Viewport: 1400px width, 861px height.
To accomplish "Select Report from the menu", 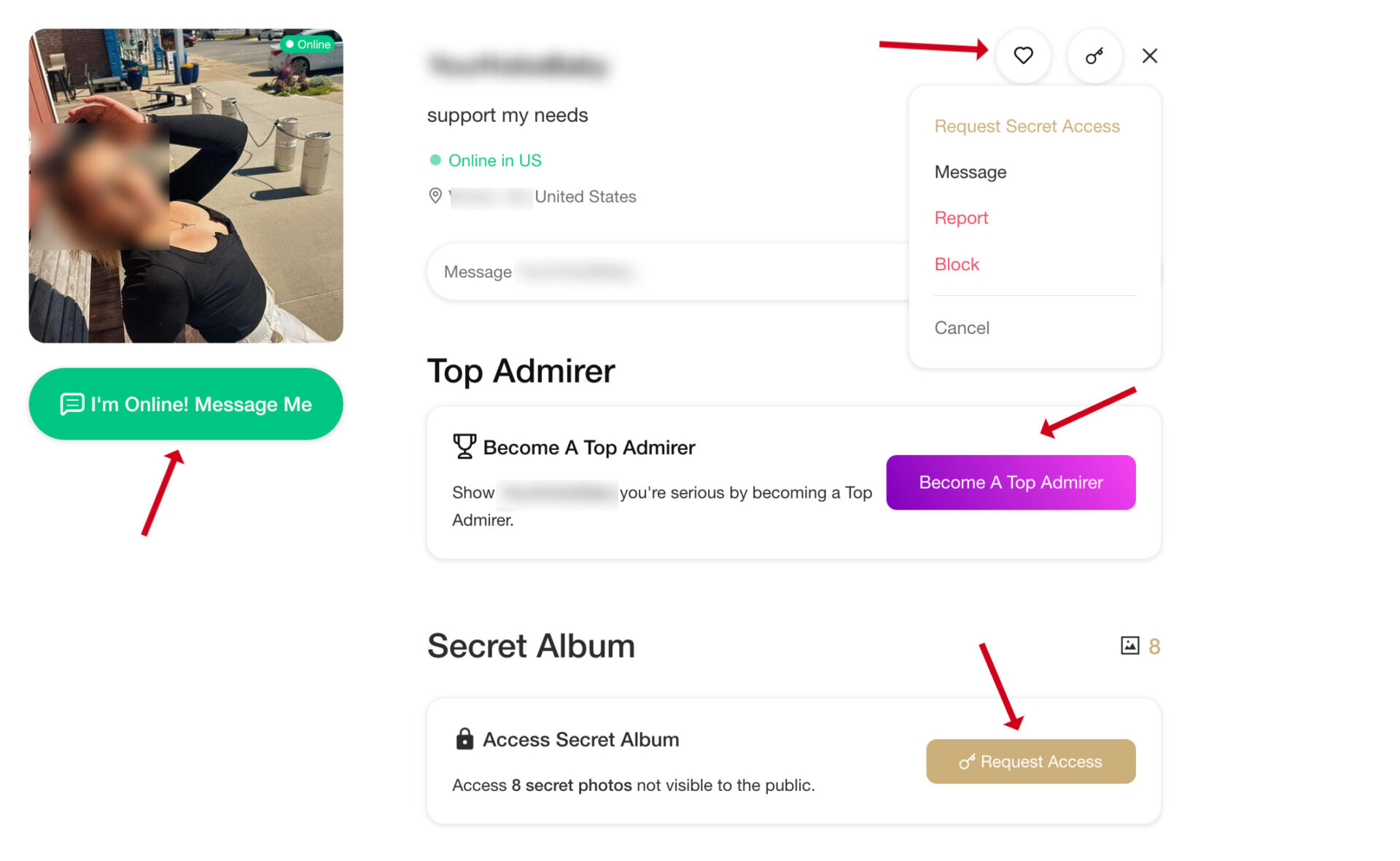I will coord(961,218).
